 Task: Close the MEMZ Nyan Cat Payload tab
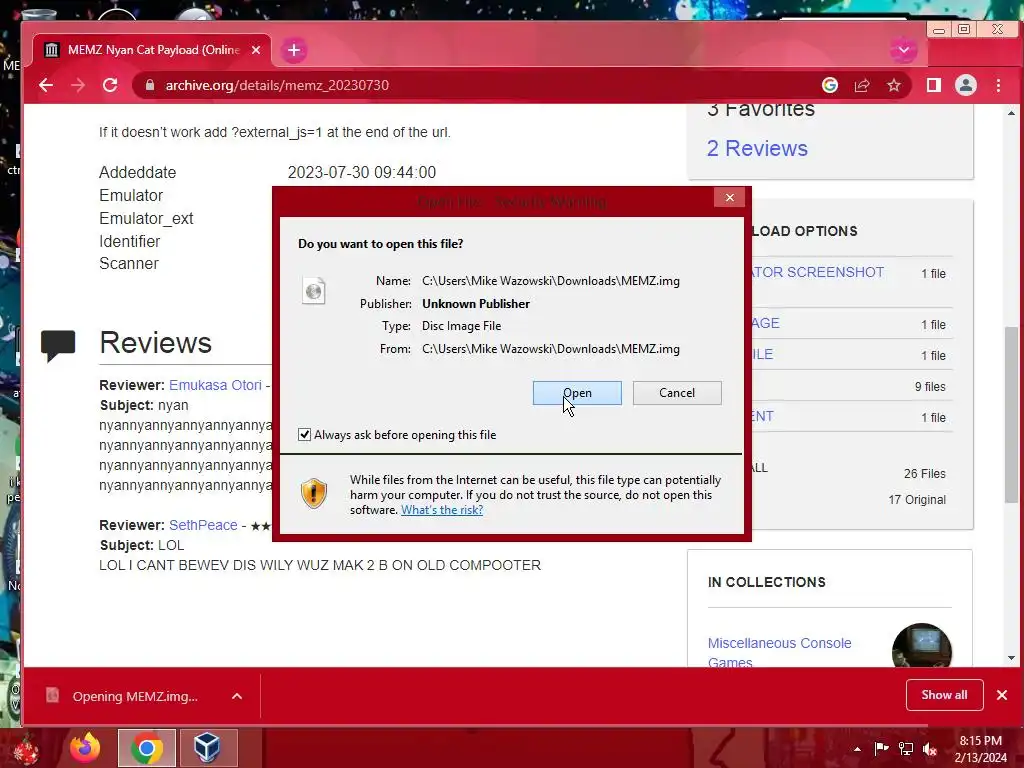point(256,50)
